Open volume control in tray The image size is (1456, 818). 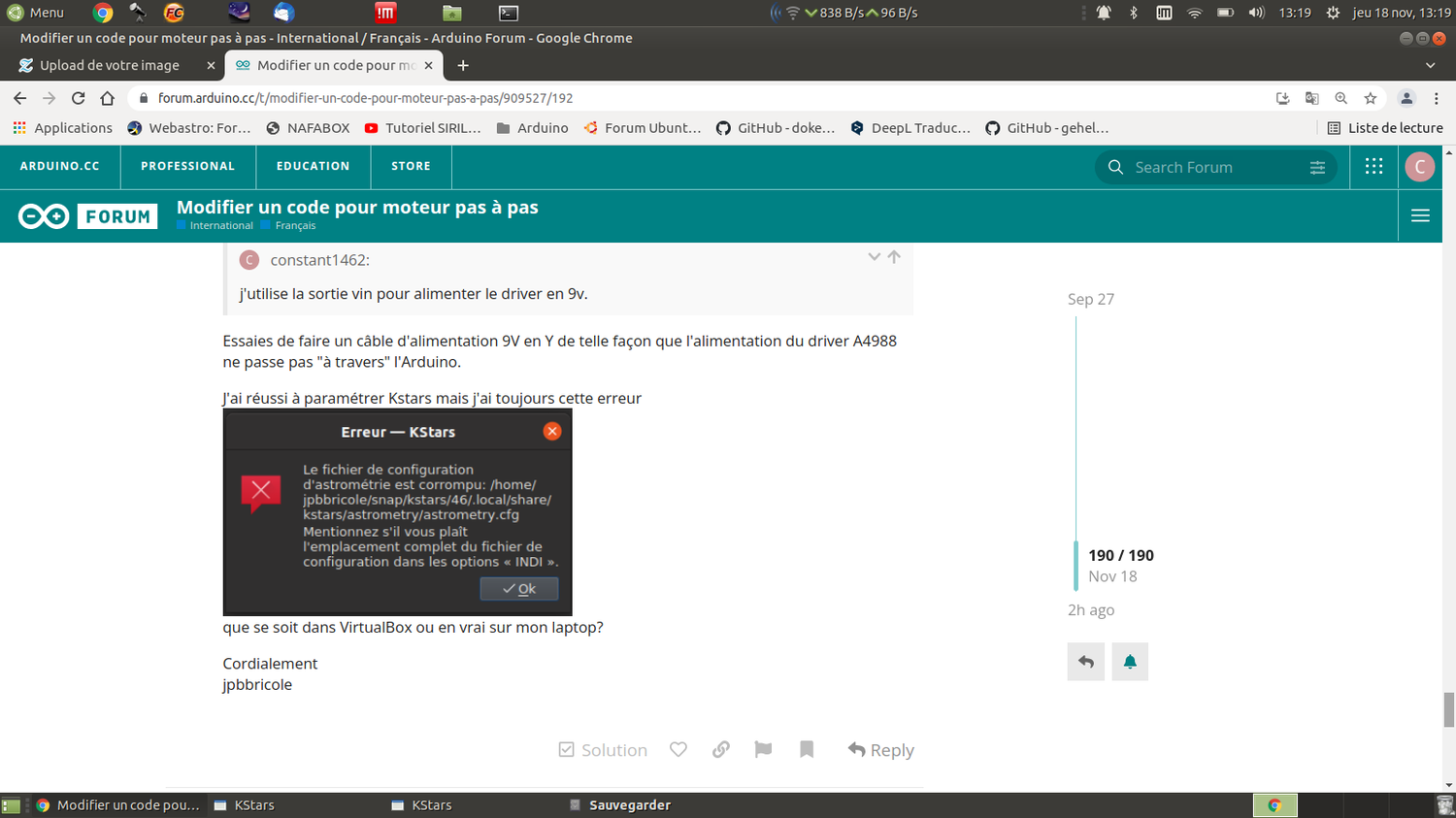tap(1257, 13)
